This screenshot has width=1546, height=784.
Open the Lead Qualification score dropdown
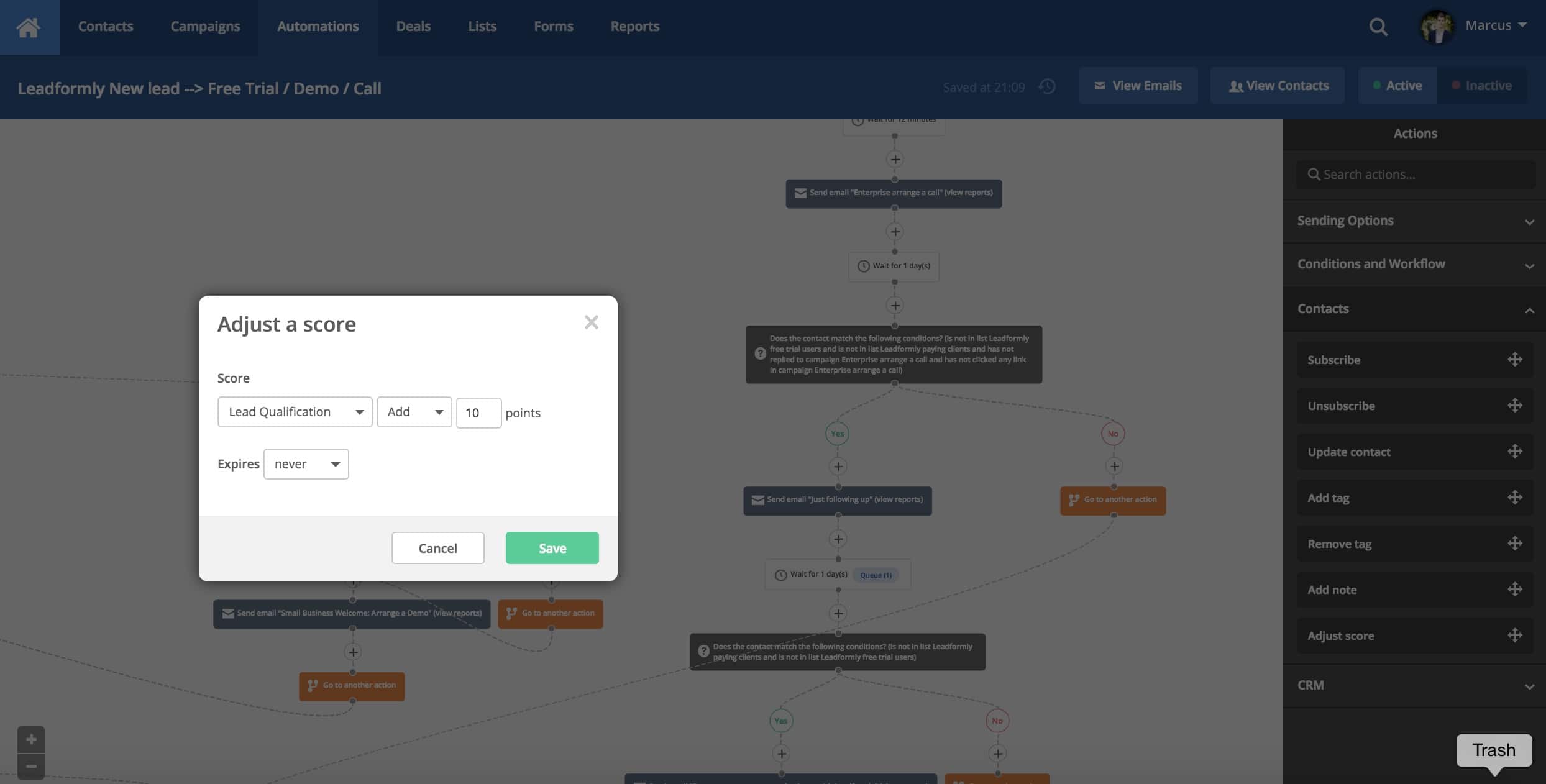(x=295, y=412)
